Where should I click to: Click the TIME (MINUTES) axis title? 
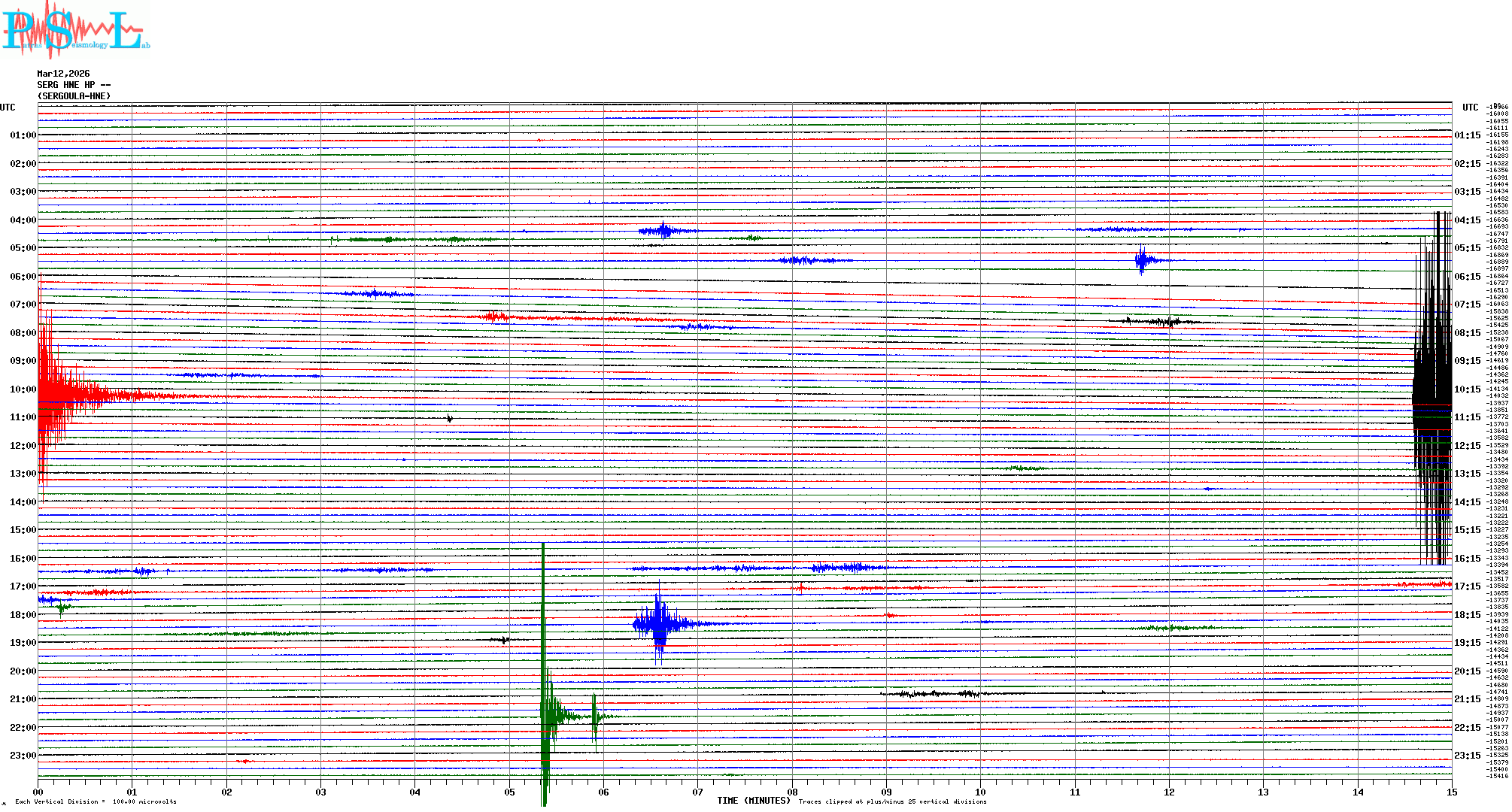click(x=754, y=801)
